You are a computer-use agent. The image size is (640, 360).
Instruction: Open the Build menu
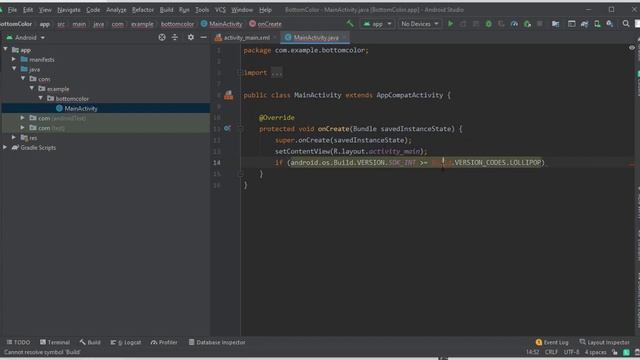166,9
